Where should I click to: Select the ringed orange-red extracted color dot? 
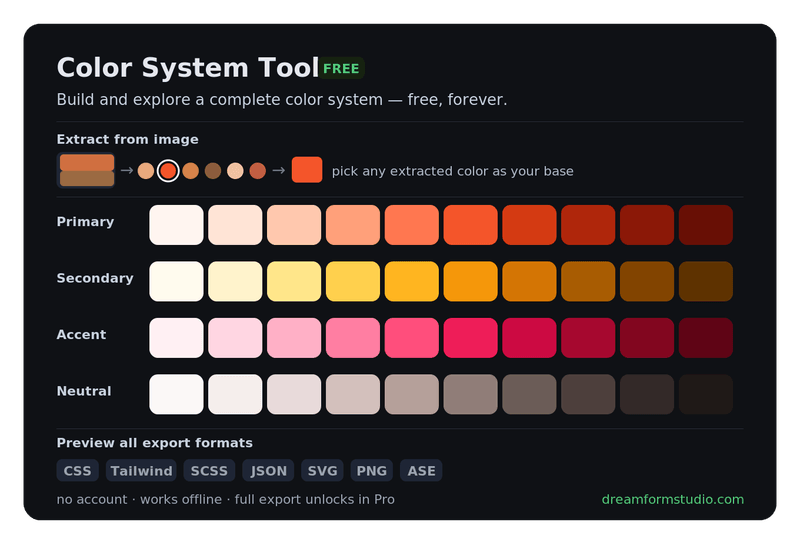(x=168, y=170)
